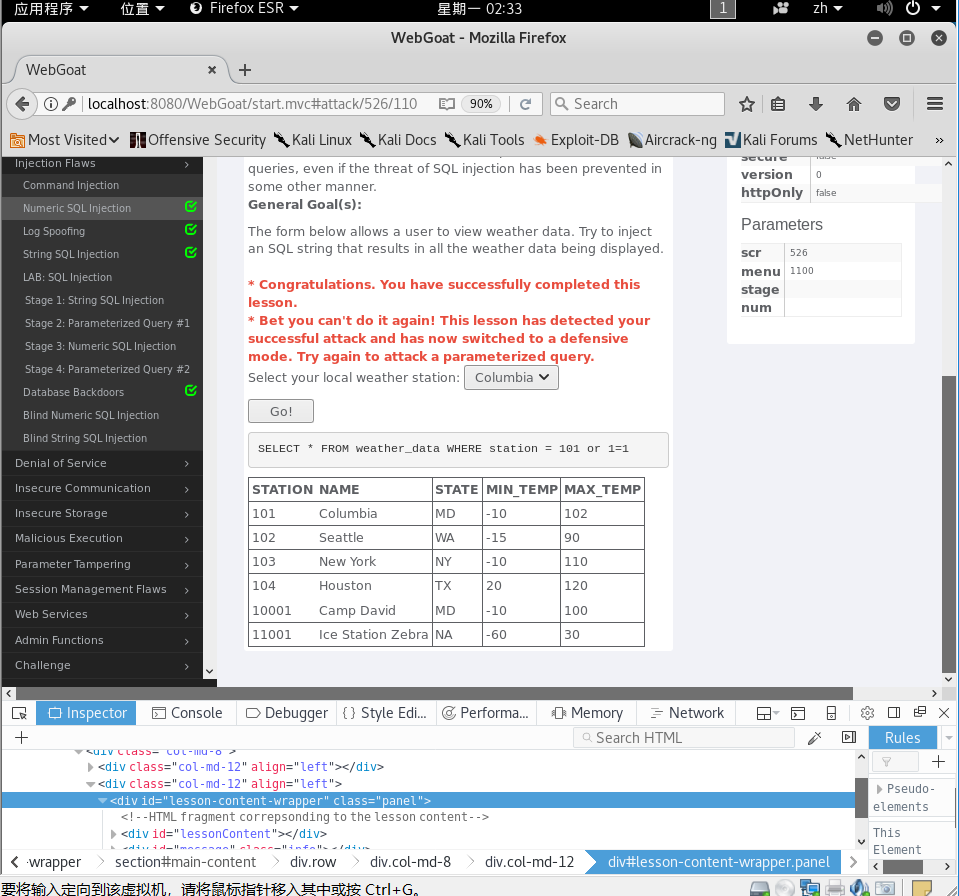Screen dimensions: 959x896
Task: Click the Search HTML field
Action: pyautogui.click(x=684, y=738)
